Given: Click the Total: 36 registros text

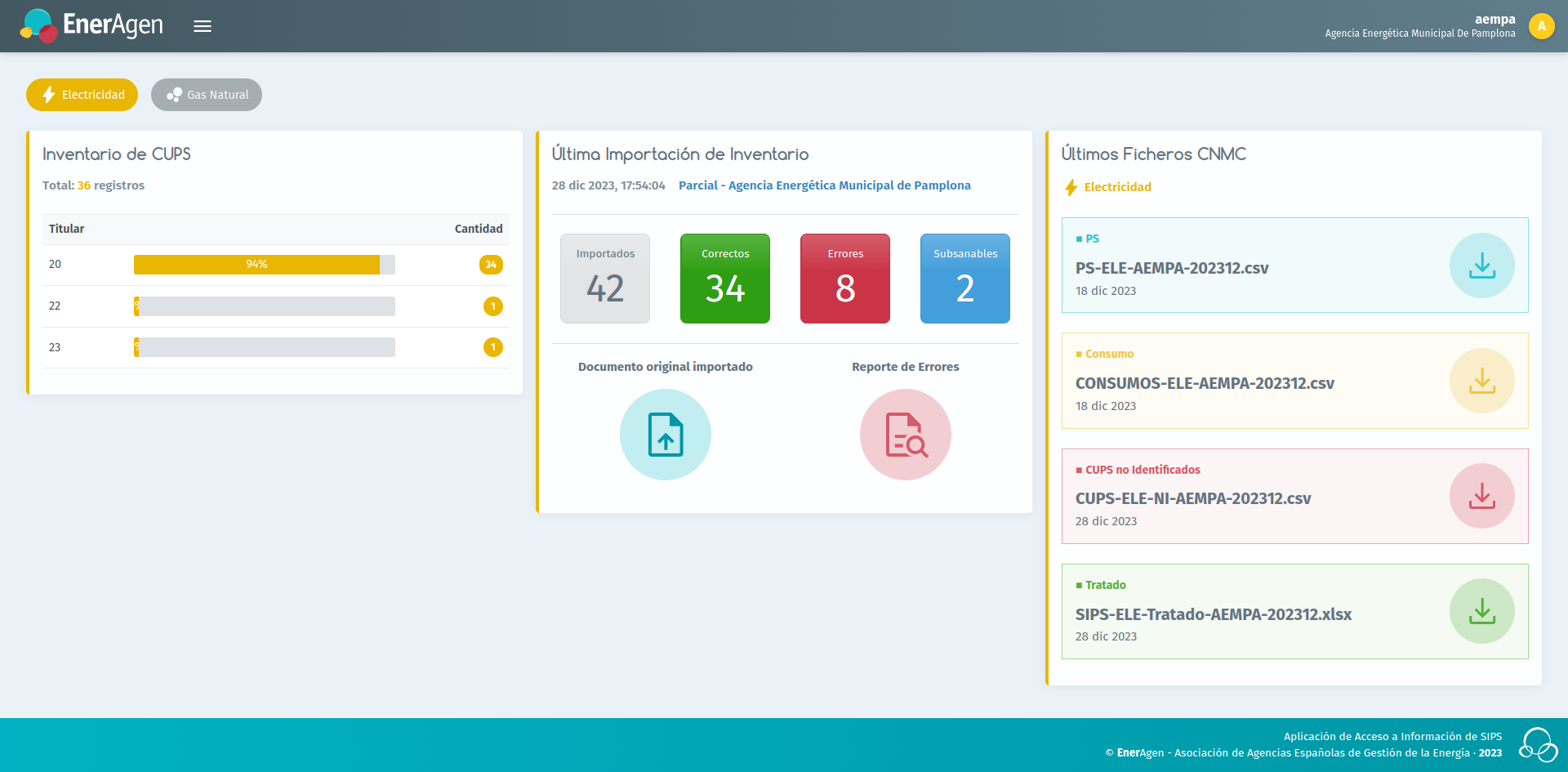Looking at the screenshot, I should coord(93,185).
